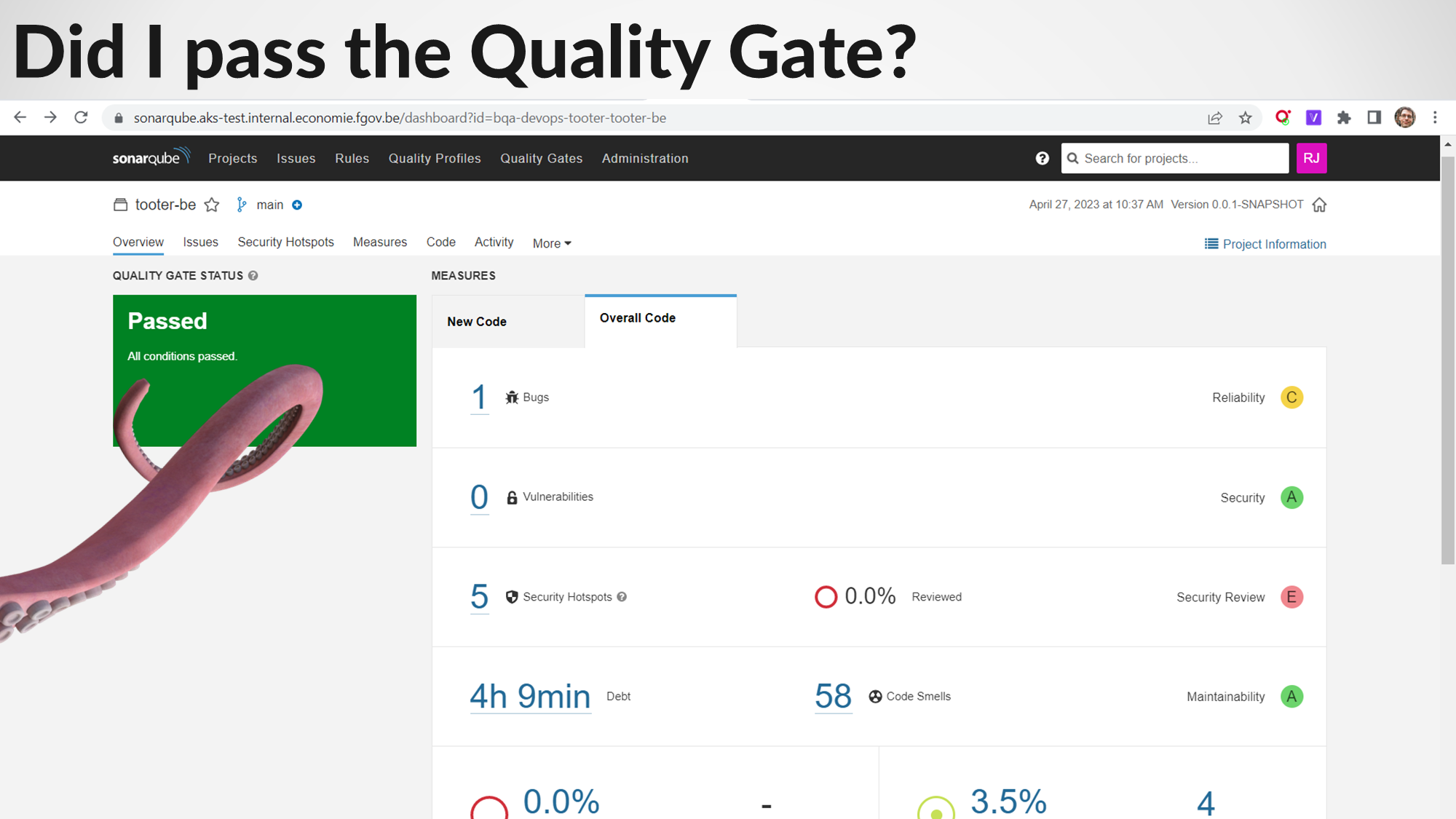Click the share page icon in address bar
Screen dimensions: 1456x819
point(1215,118)
